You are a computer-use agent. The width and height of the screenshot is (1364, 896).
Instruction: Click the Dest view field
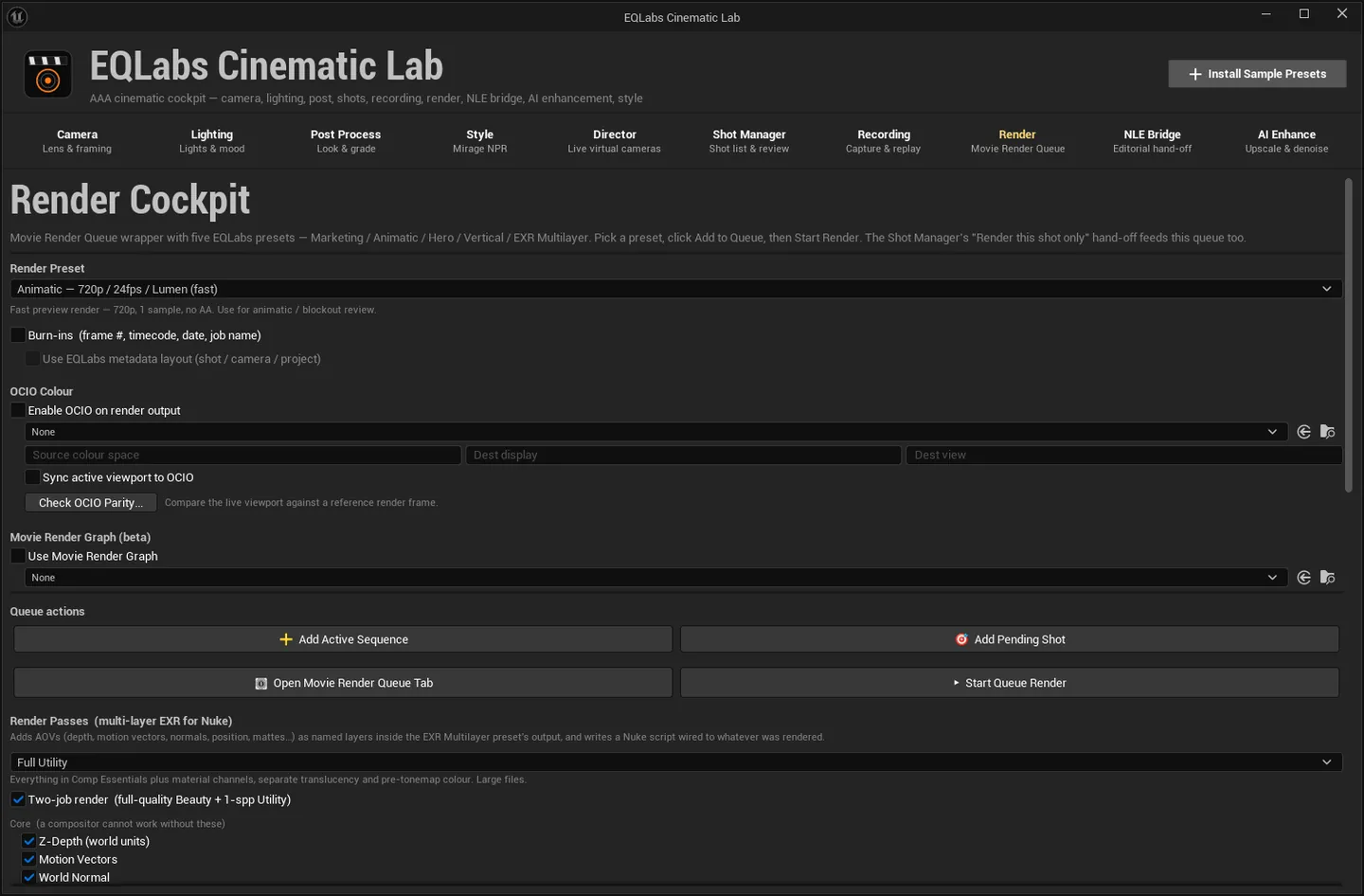pos(1124,456)
